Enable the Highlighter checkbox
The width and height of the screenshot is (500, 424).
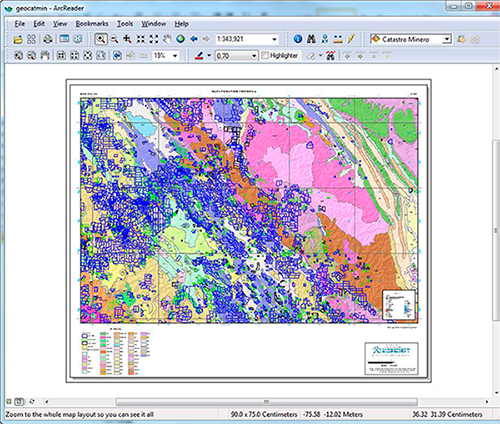click(x=265, y=55)
